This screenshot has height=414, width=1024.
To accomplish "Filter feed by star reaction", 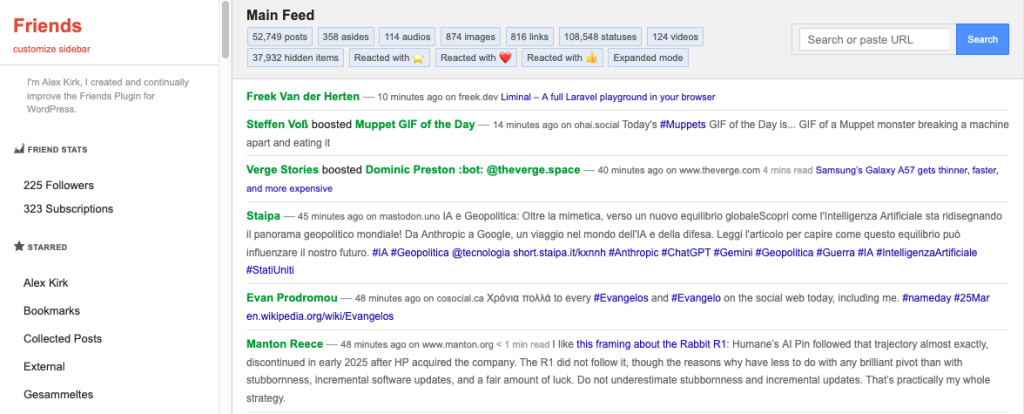I will pos(389,58).
